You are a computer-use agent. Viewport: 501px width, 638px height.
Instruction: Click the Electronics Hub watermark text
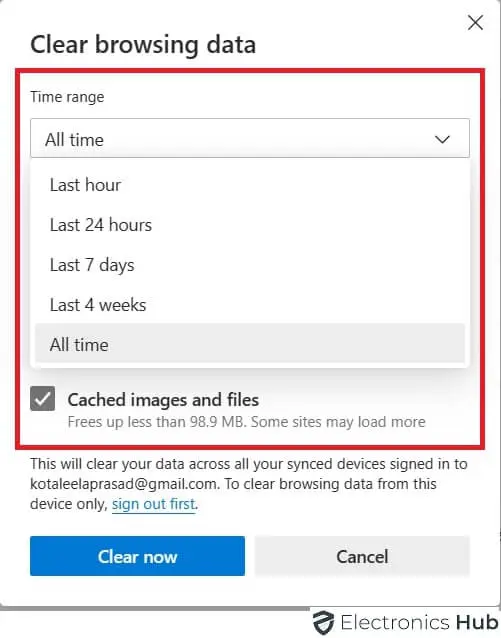[x=419, y=623]
